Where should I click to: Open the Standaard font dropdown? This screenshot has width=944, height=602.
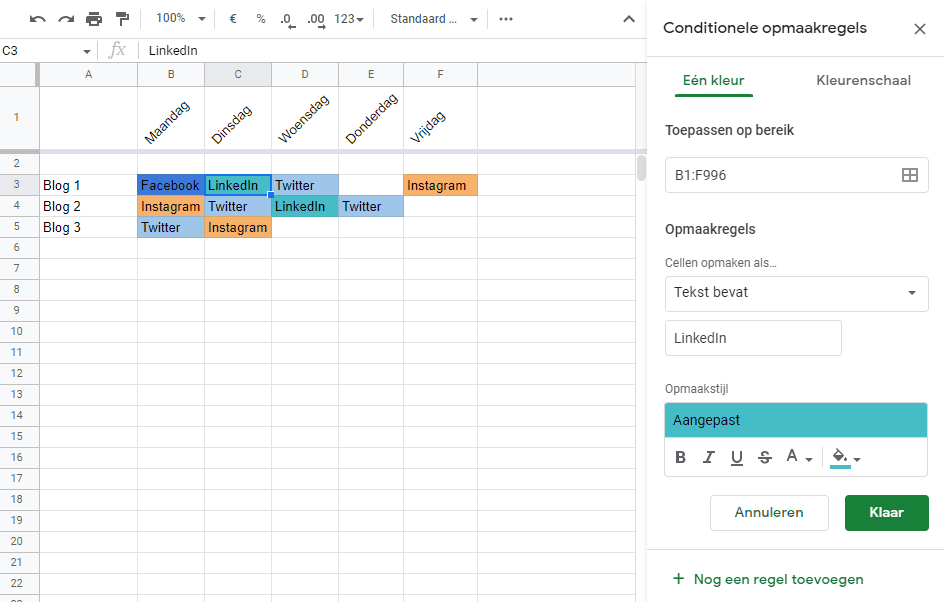[432, 18]
